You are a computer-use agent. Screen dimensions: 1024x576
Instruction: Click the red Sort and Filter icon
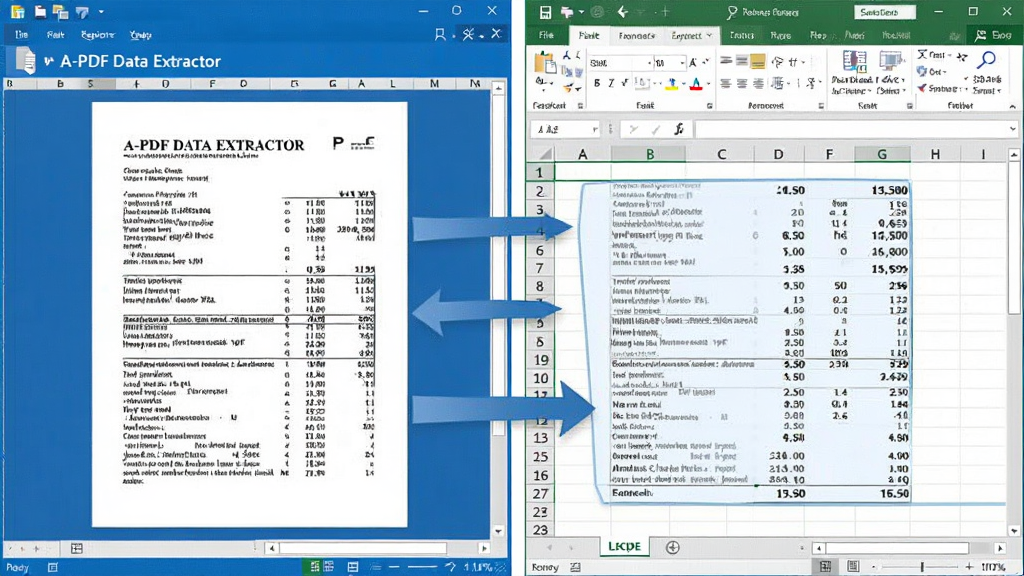pyautogui.click(x=921, y=88)
